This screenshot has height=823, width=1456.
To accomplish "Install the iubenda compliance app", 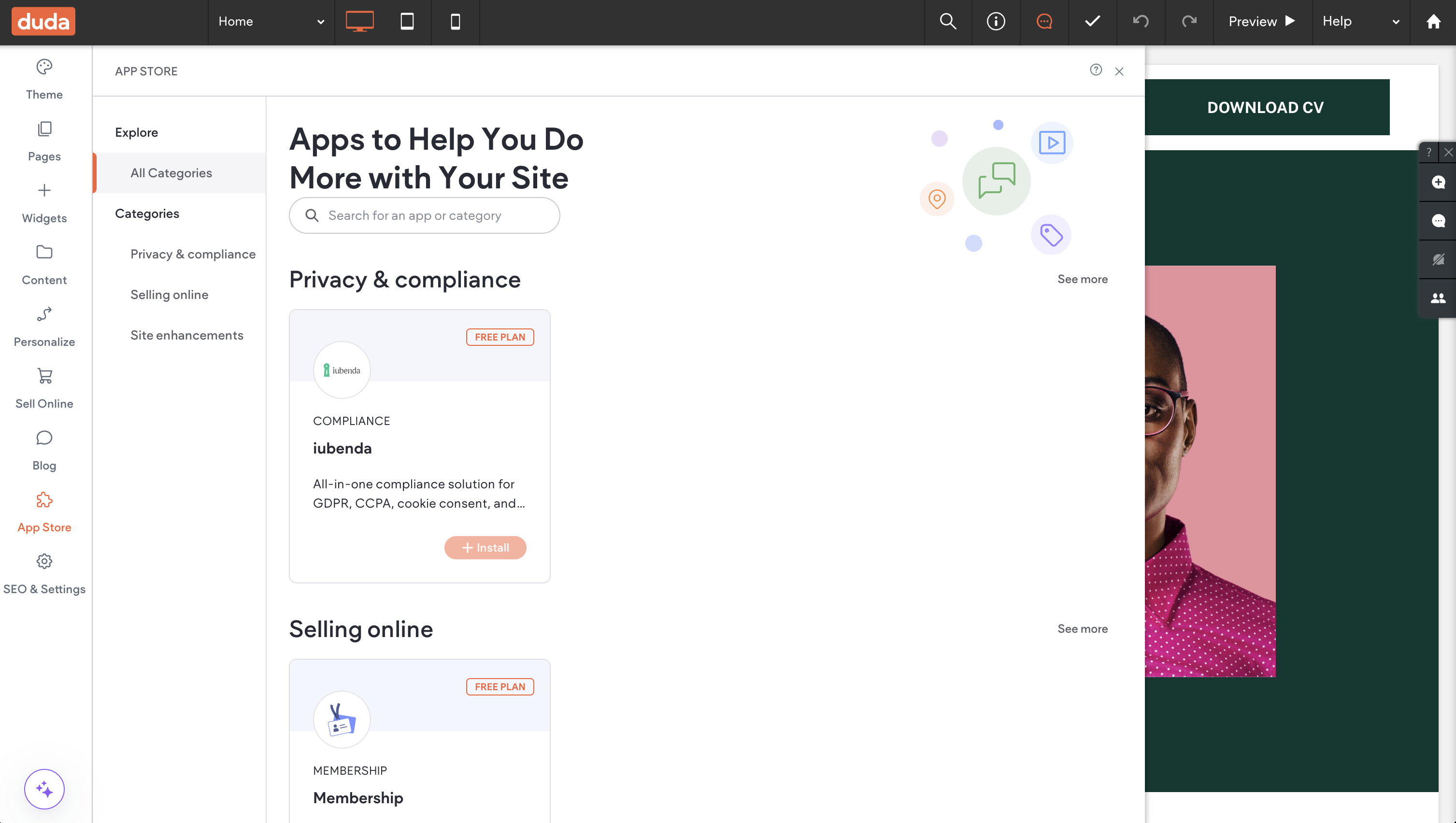I will pyautogui.click(x=485, y=547).
